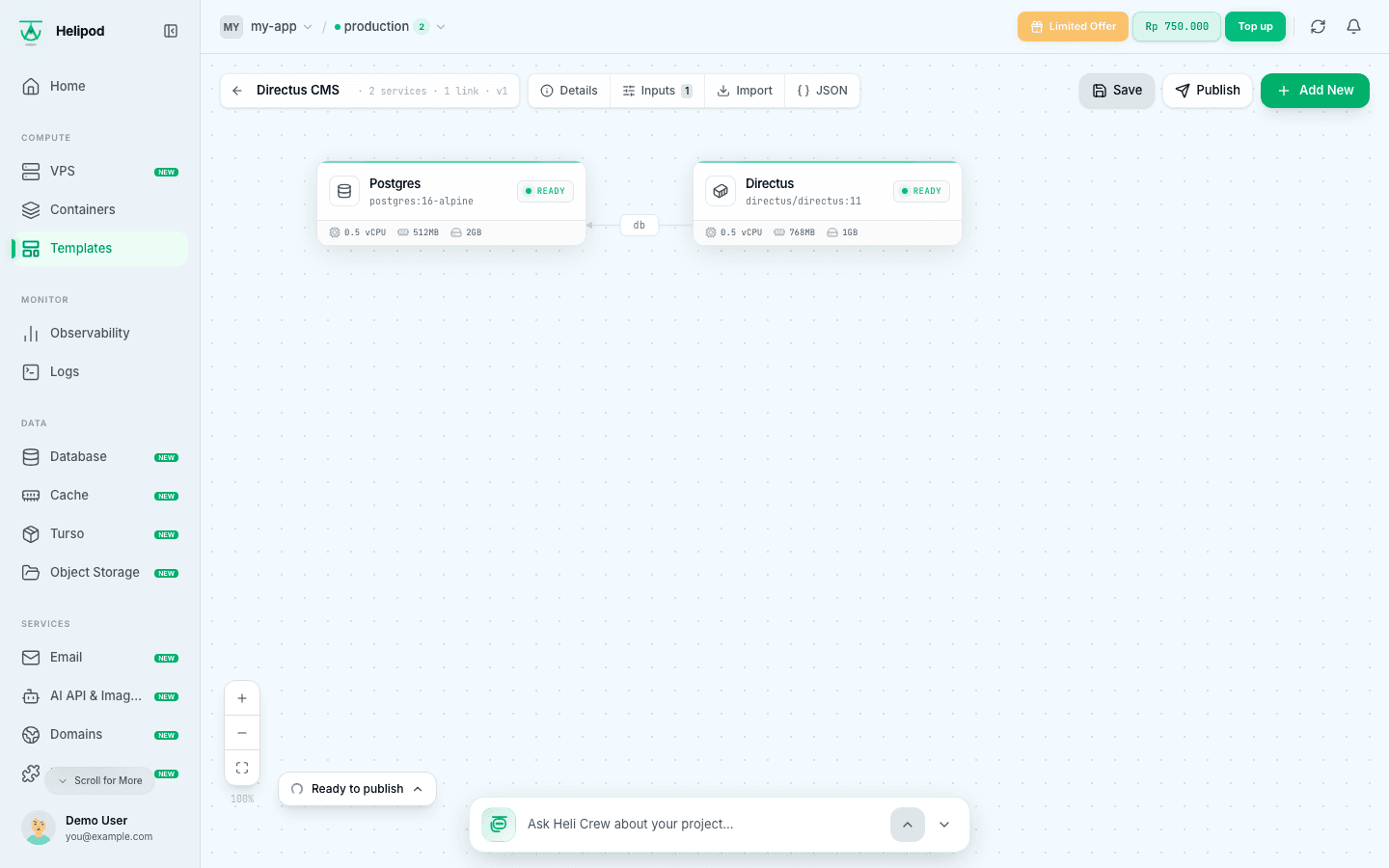Click the Limited Offer badge
This screenshot has height=868, width=1389.
click(x=1073, y=27)
